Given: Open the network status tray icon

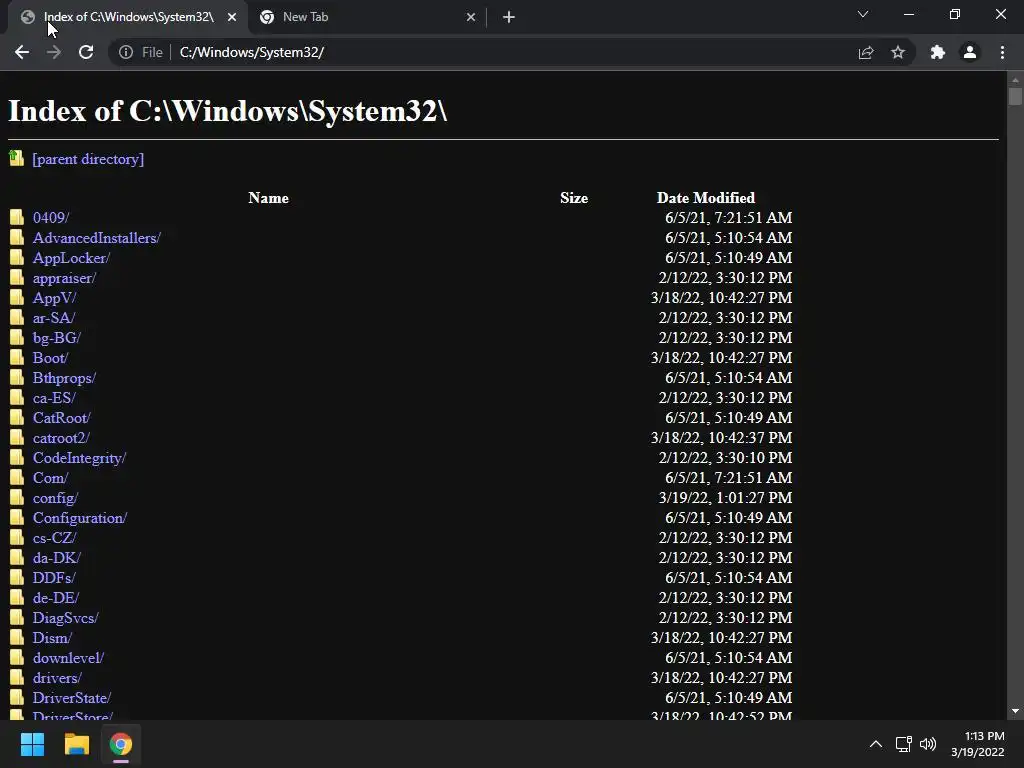Looking at the screenshot, I should (904, 744).
